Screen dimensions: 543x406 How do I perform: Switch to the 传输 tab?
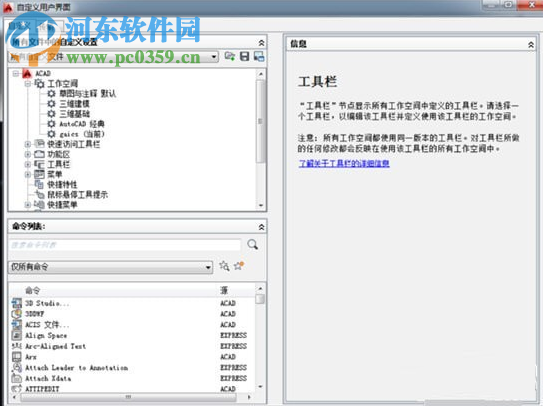point(50,27)
